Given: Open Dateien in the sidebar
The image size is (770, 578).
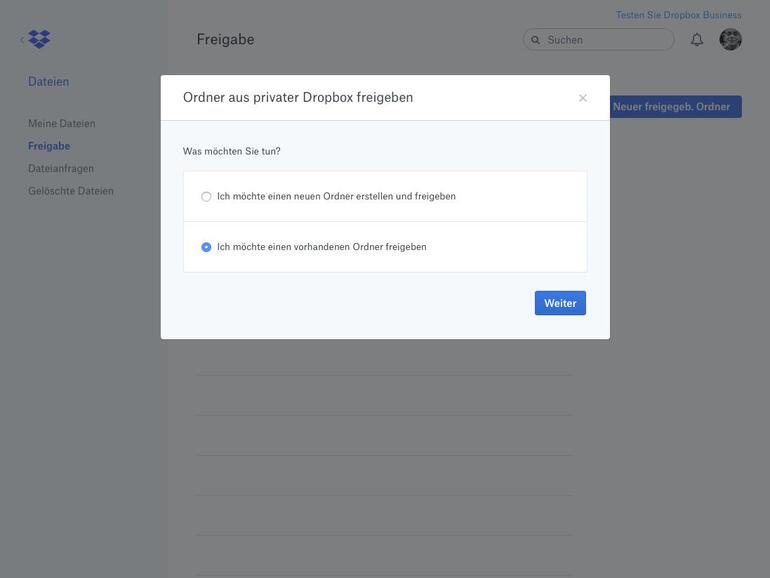Looking at the screenshot, I should click(49, 82).
